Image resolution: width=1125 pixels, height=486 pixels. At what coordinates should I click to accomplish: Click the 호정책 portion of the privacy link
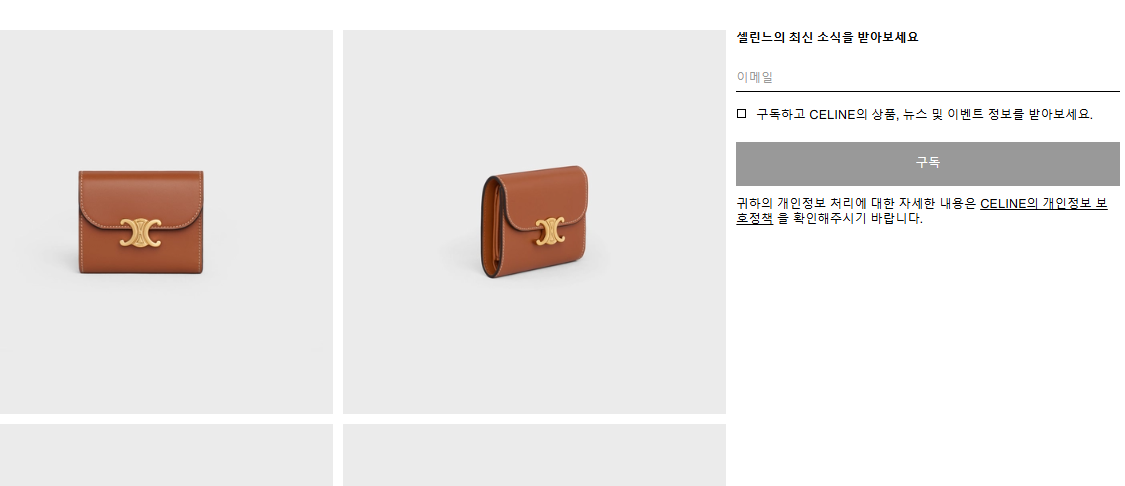point(754,218)
